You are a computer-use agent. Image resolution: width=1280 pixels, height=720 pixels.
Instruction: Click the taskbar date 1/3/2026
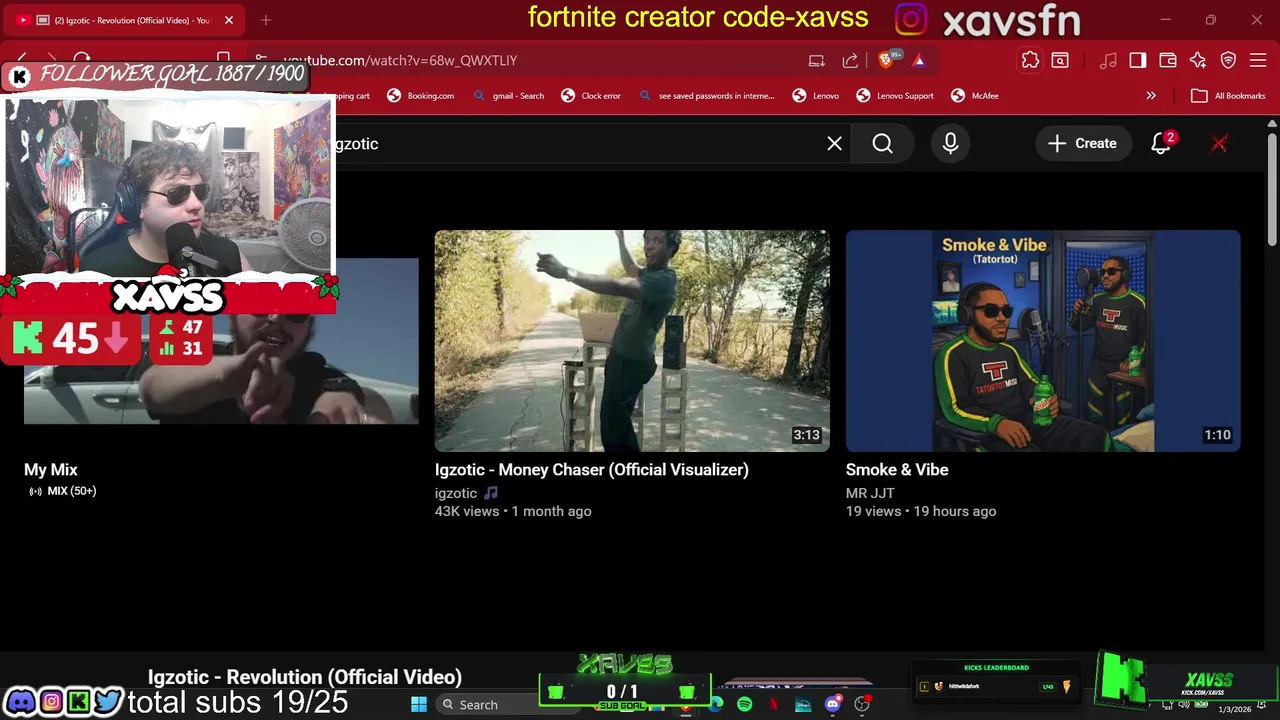1235,709
